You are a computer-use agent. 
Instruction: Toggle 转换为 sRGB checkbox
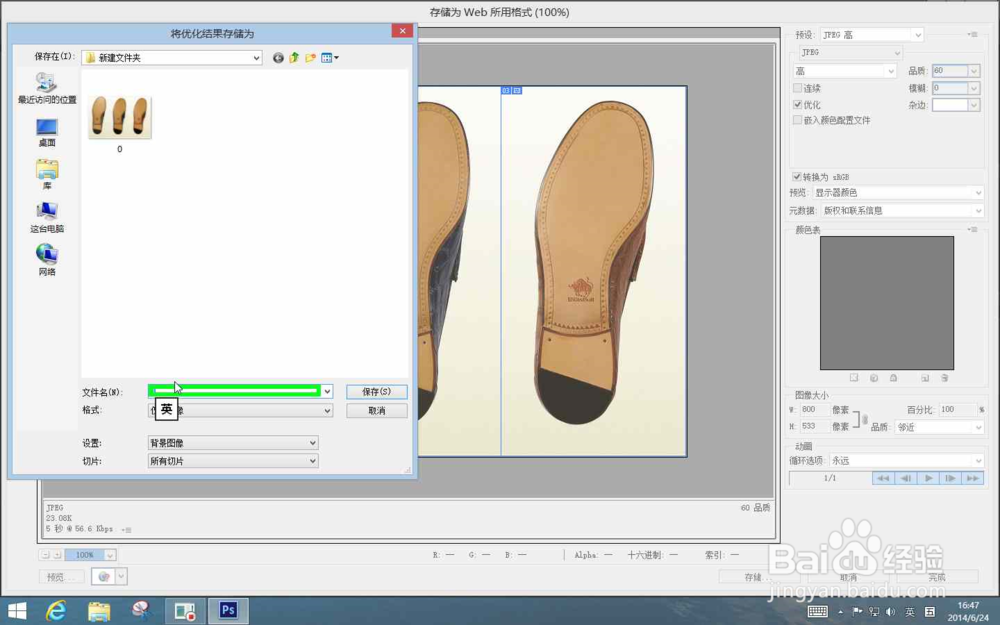click(x=797, y=177)
